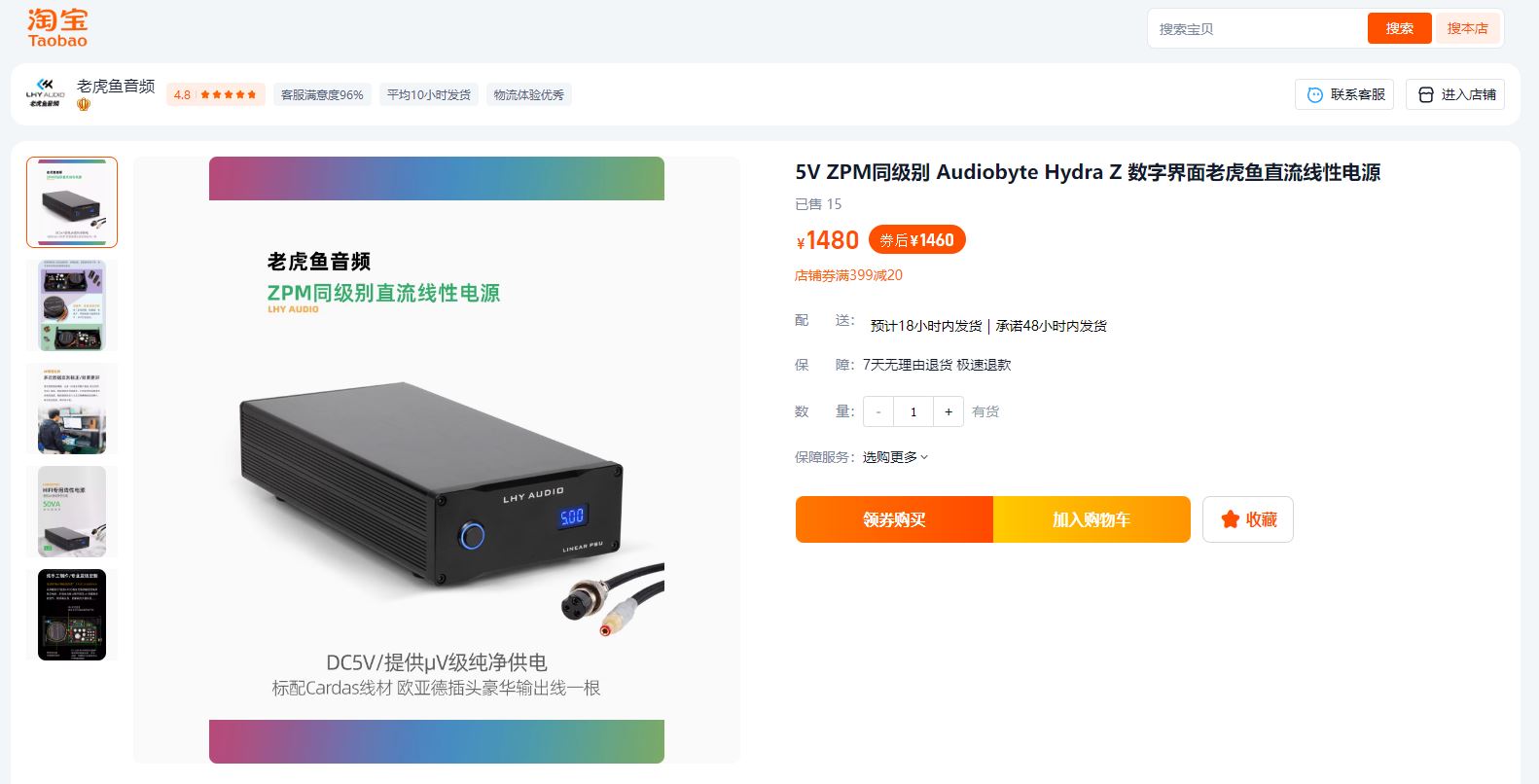
Task: Click the 搜索 search button
Action: coord(1399,28)
